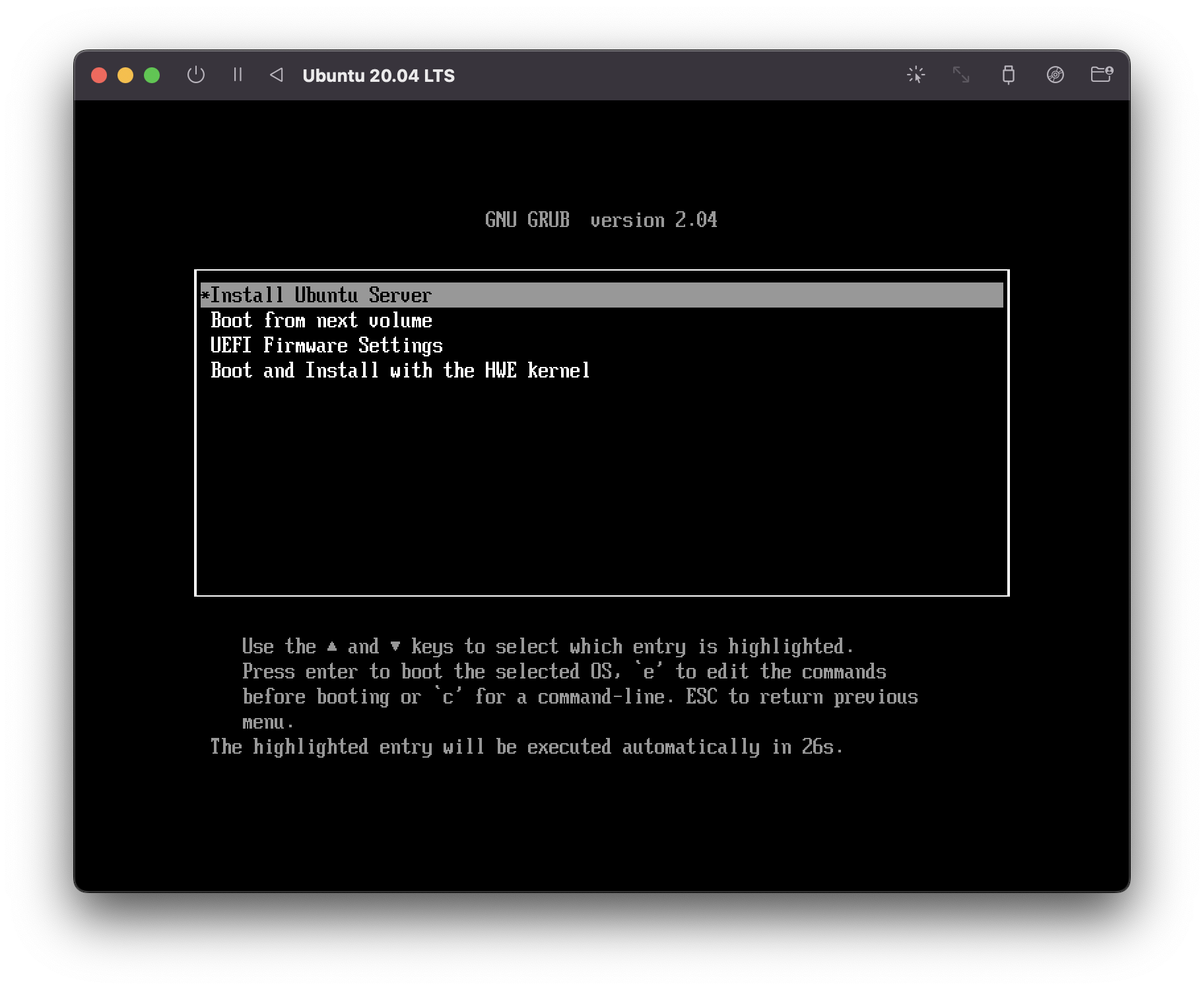Toggle capture mouse cursor icon
This screenshot has width=1204, height=990.
point(916,75)
